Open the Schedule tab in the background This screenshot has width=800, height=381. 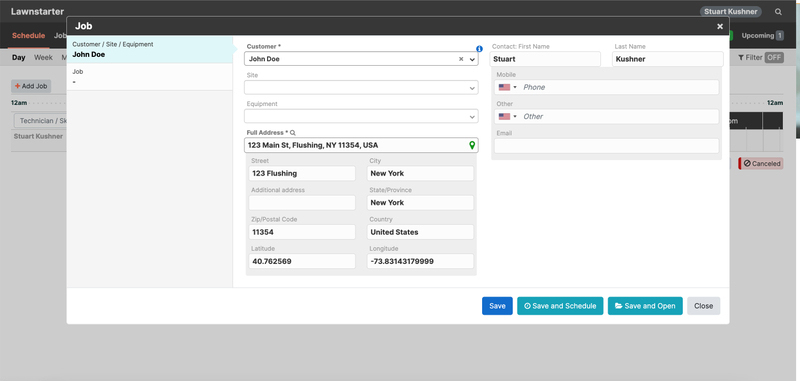(x=29, y=36)
